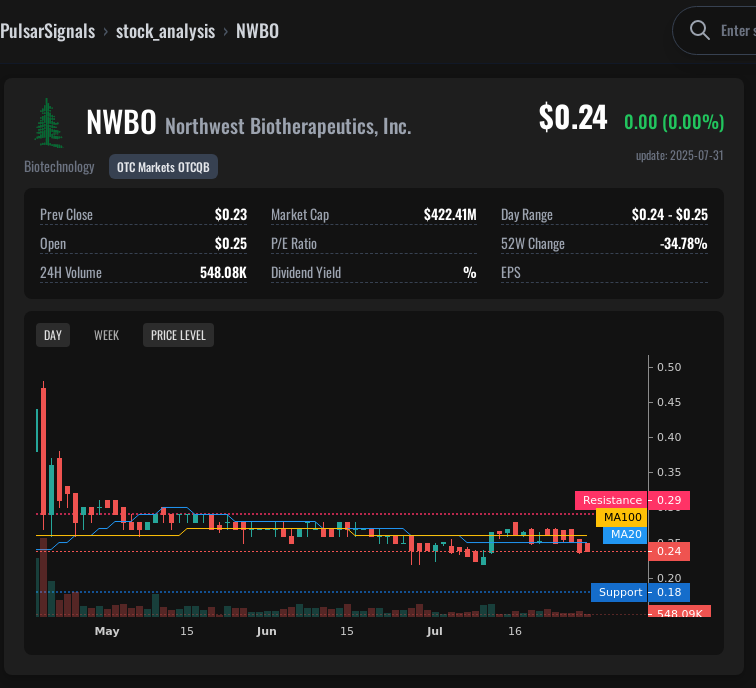The width and height of the screenshot is (756, 688).
Task: Click the NWBO breadcrumb item
Action: [257, 31]
